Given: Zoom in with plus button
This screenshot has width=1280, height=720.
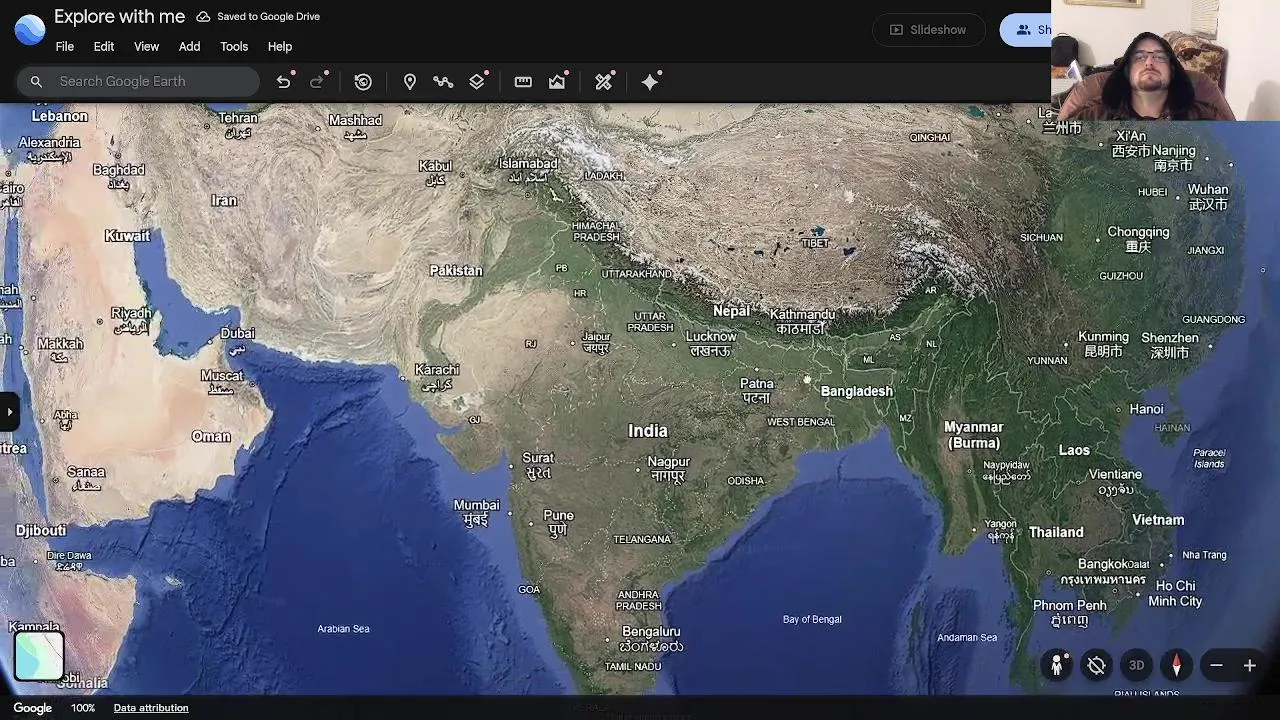Looking at the screenshot, I should 1249,665.
